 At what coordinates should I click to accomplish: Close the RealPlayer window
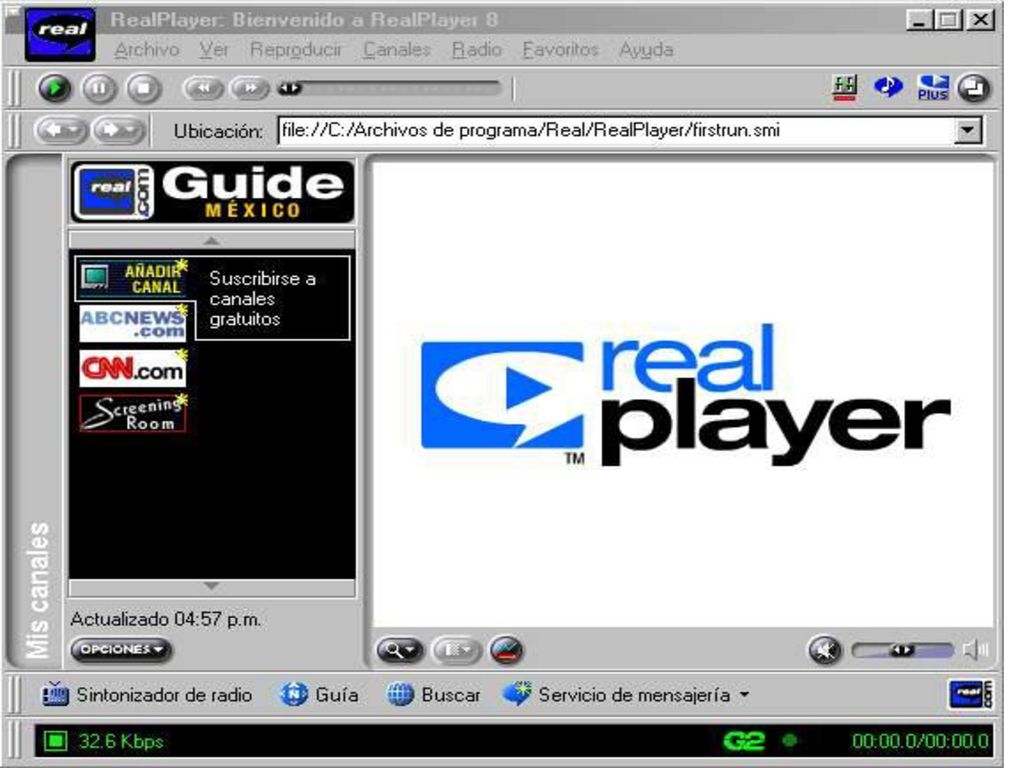[980, 20]
